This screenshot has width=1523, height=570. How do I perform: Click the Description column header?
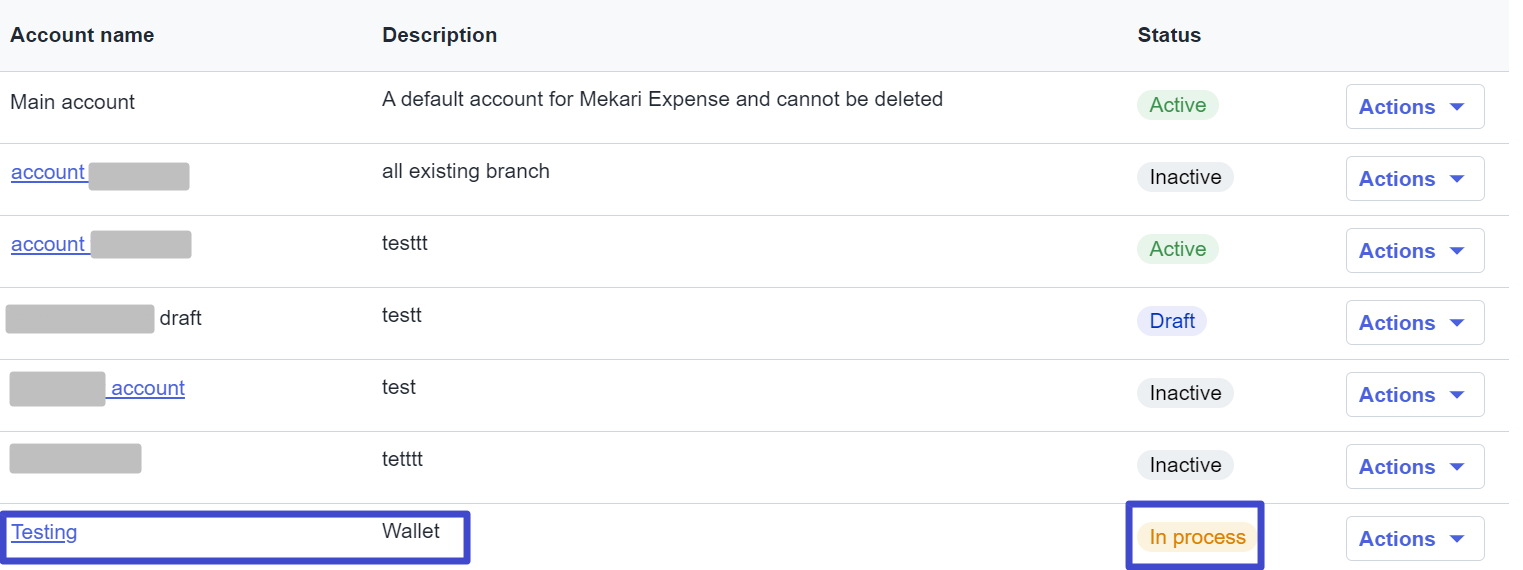point(439,35)
